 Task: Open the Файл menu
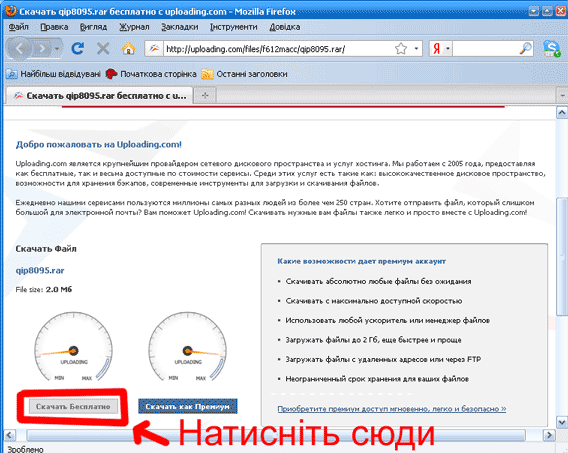[x=18, y=27]
